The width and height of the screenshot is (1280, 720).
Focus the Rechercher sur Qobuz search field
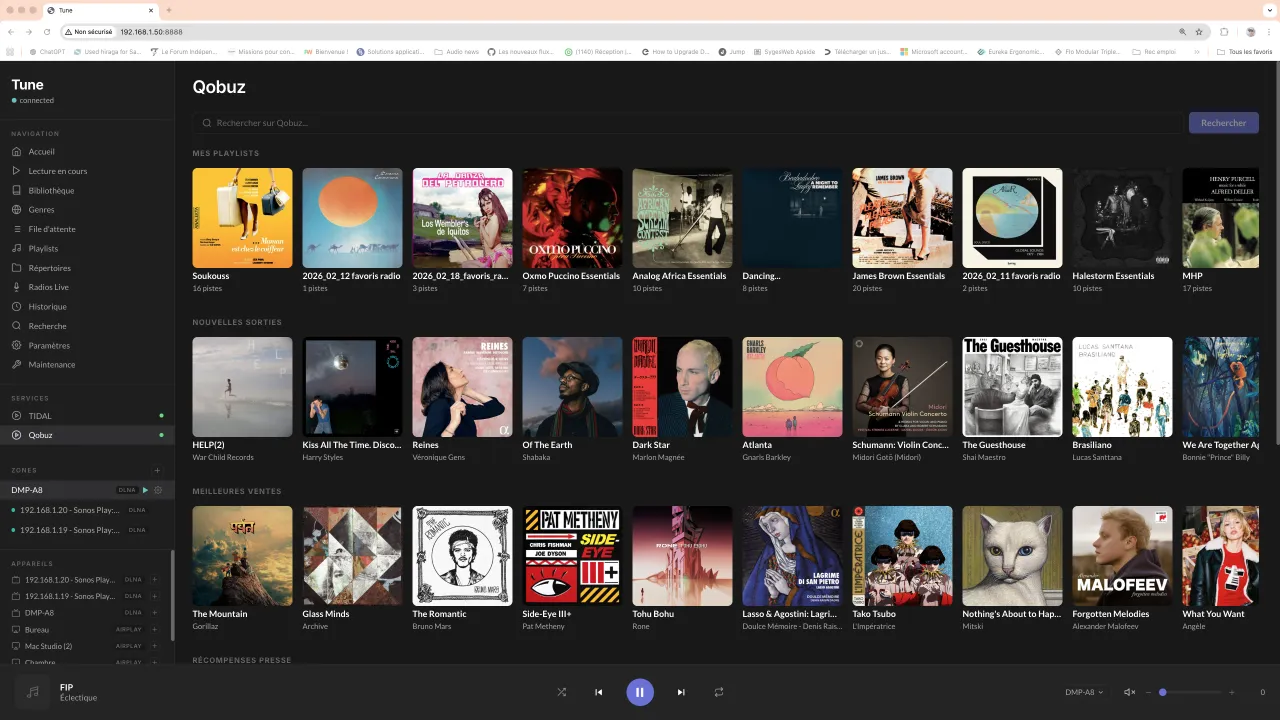click(x=687, y=123)
